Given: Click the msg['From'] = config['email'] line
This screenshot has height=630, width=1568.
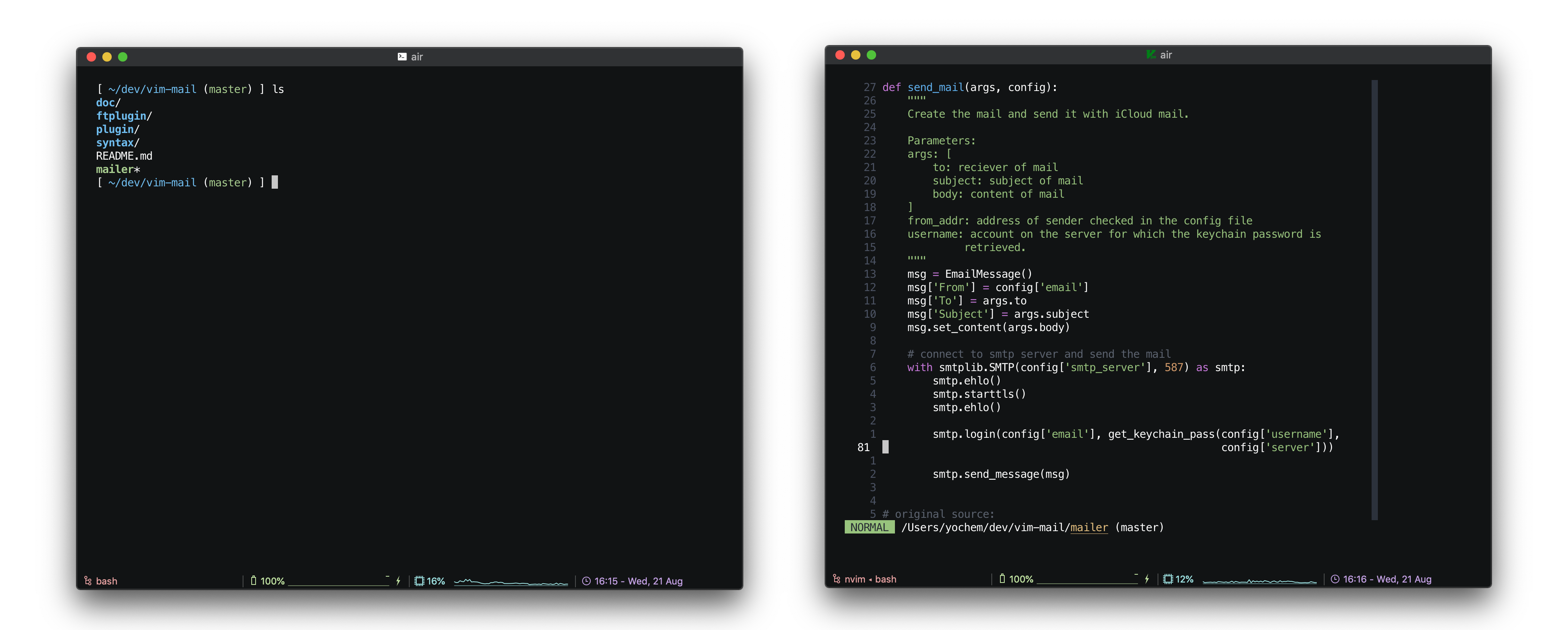Looking at the screenshot, I should point(998,288).
